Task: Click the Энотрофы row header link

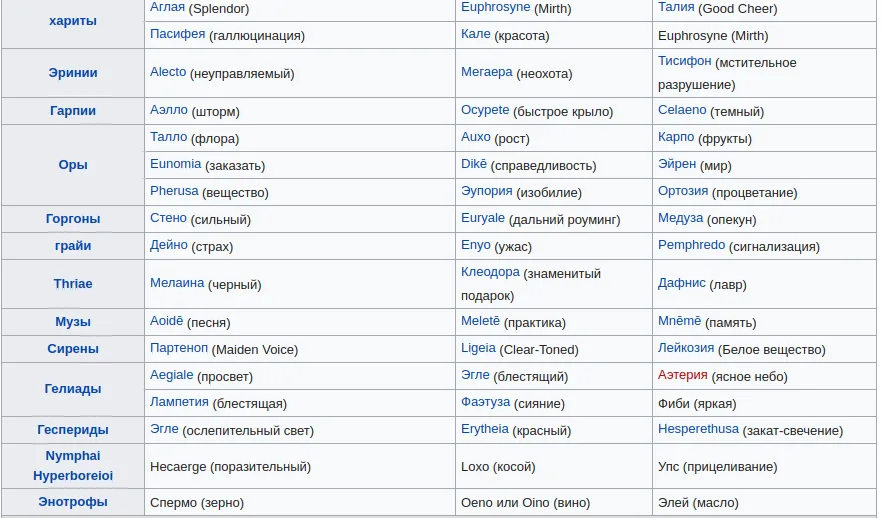Action: [x=73, y=502]
